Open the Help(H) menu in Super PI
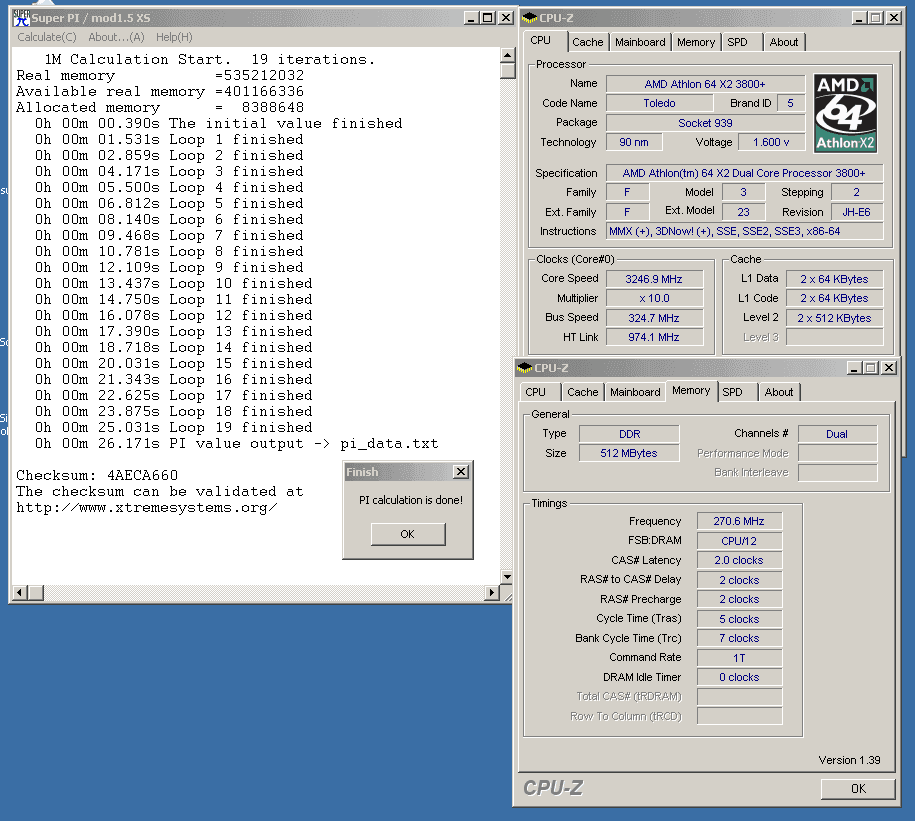The image size is (916, 821). [174, 37]
